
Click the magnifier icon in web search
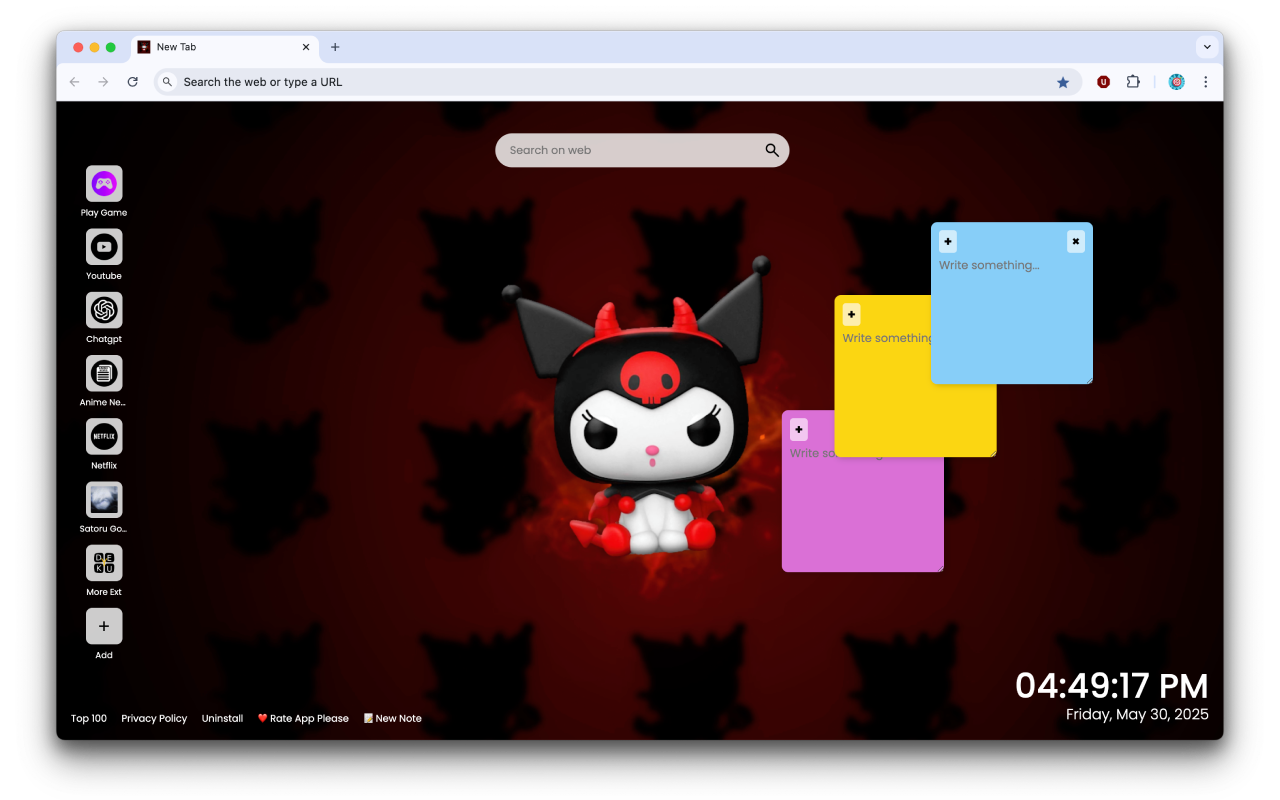[772, 150]
